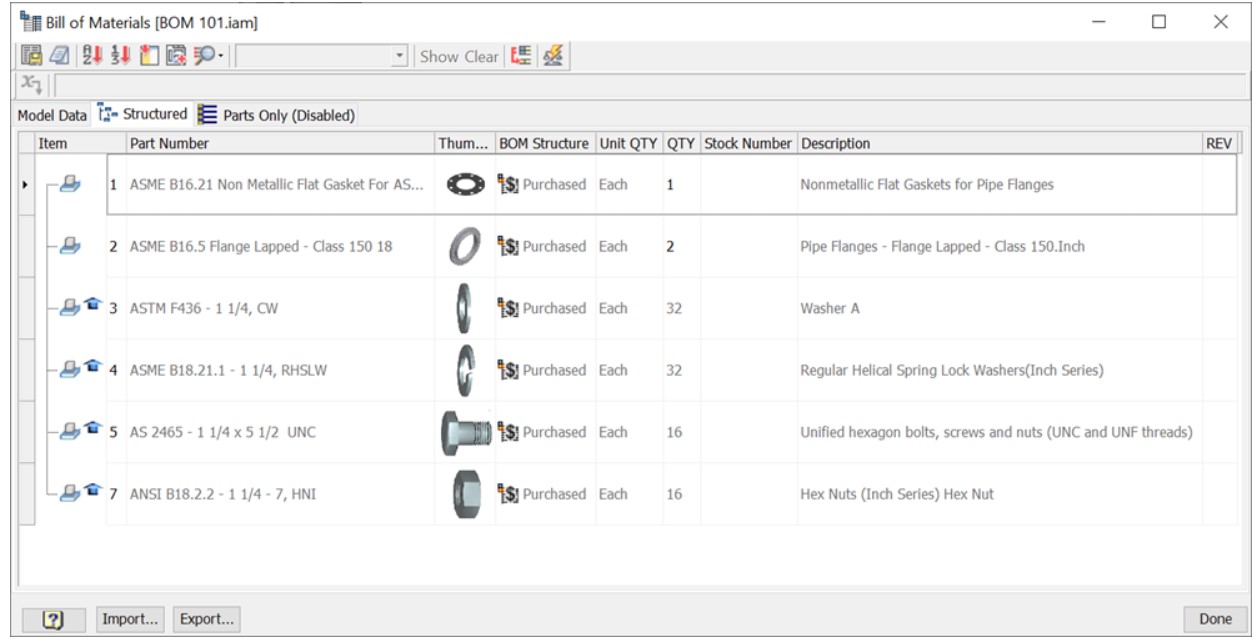
Task: Open the Choose Columns toolbar icon
Action: [x=149, y=57]
